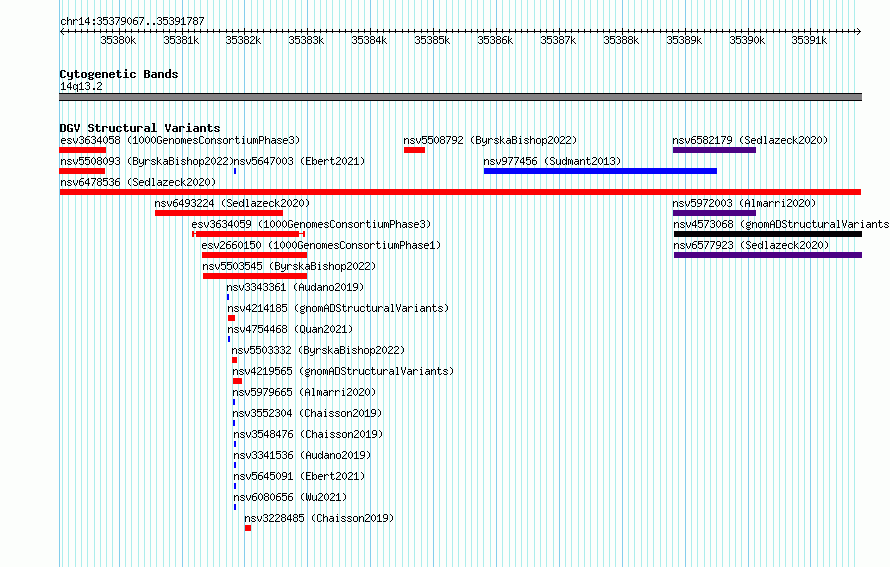Click the 35385k ruler tick label
The height and width of the screenshot is (567, 890).
[x=432, y=40]
